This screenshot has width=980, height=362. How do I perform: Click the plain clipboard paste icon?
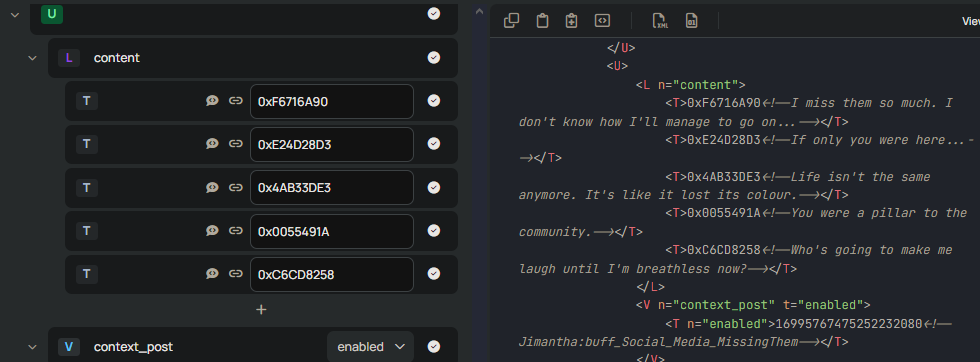542,21
